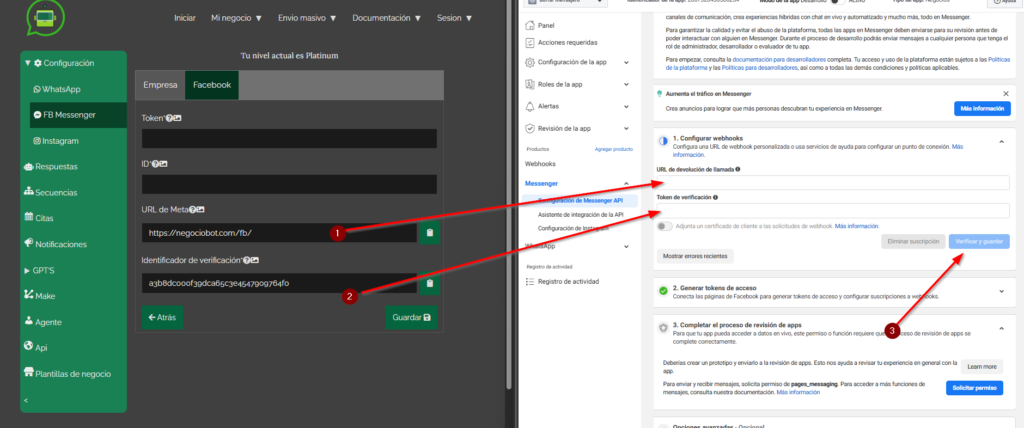Click the Guardar button
1024x428 pixels.
pos(411,318)
